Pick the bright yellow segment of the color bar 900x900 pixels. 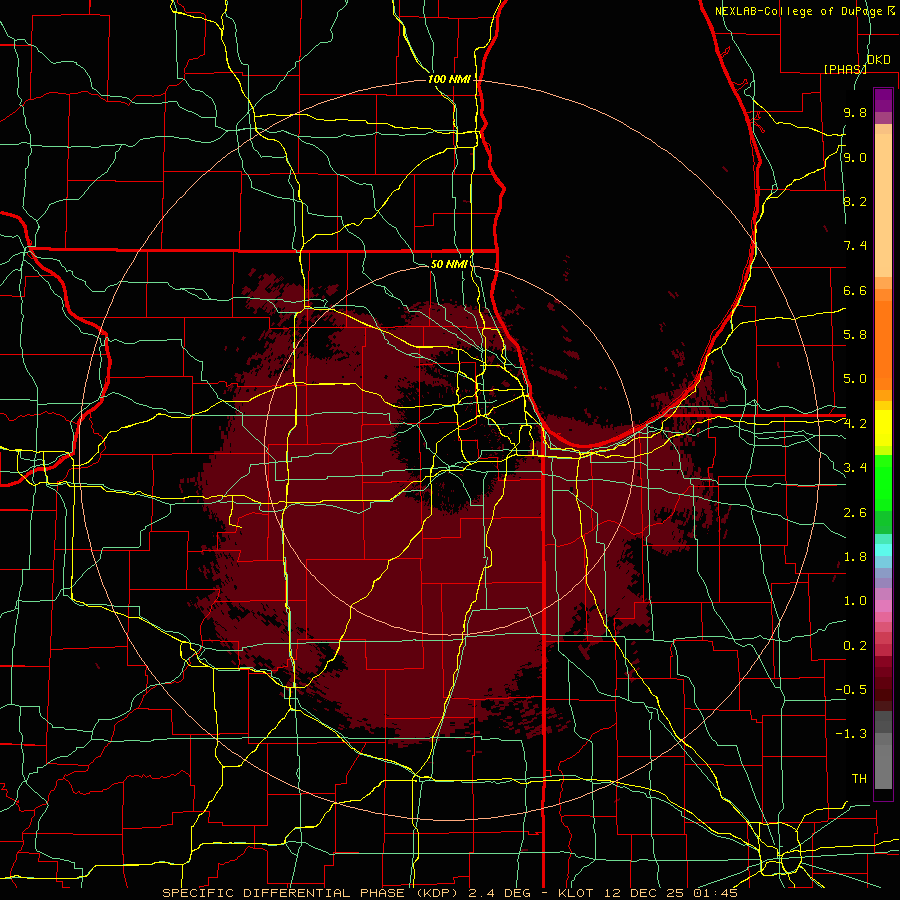(883, 428)
